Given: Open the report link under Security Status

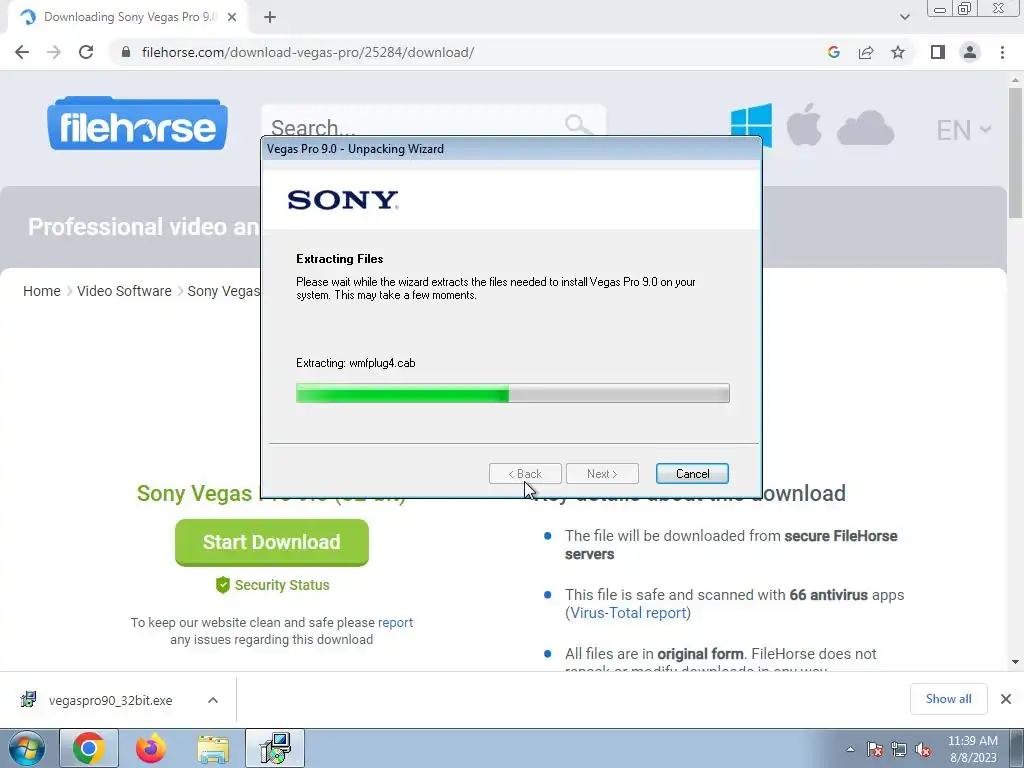Looking at the screenshot, I should [396, 622].
